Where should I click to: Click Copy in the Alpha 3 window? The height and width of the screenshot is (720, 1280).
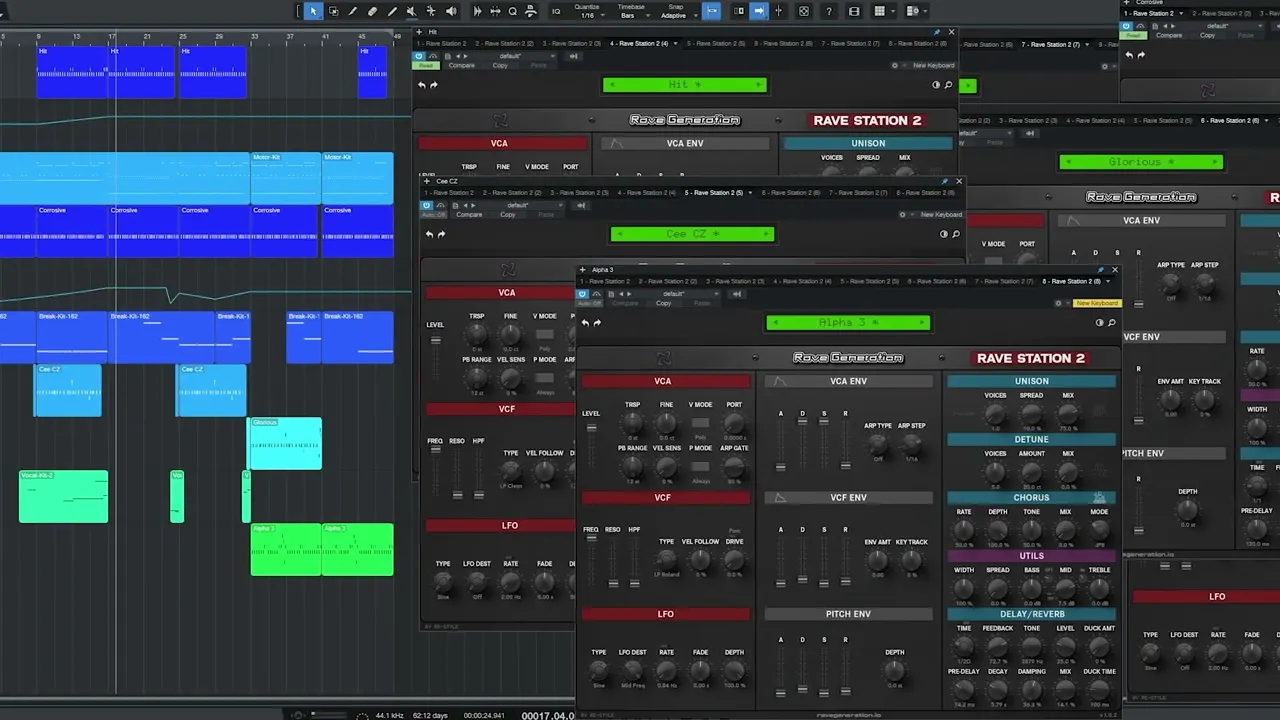click(663, 303)
